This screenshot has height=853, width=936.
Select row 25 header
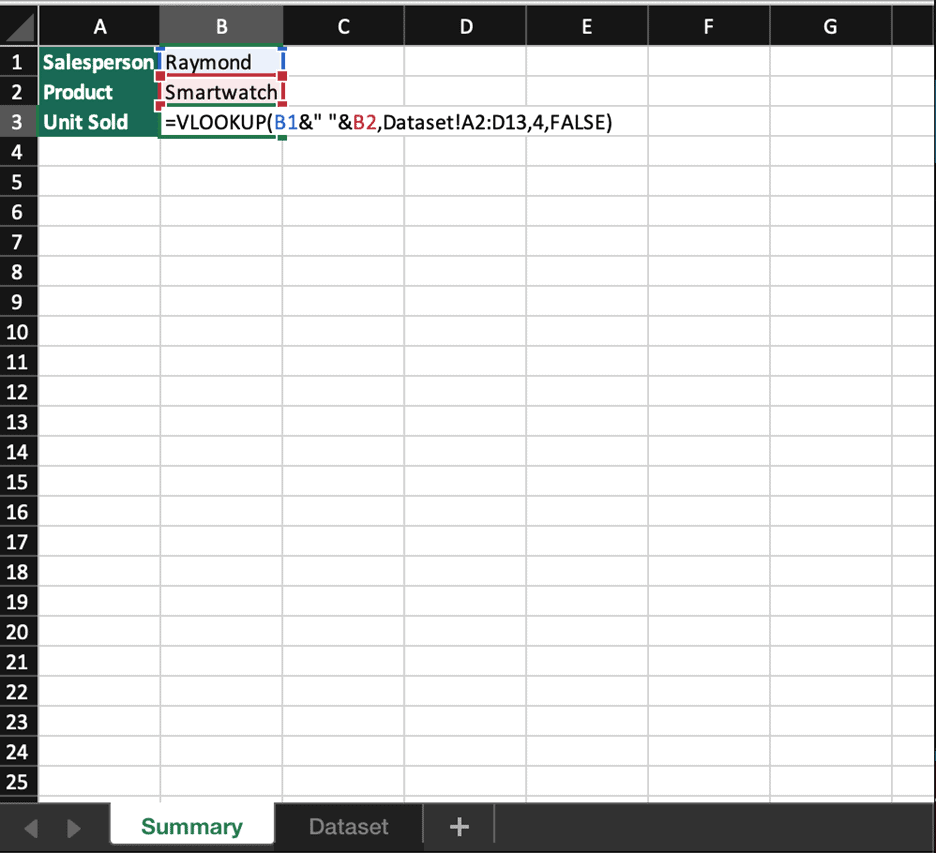[x=18, y=781]
